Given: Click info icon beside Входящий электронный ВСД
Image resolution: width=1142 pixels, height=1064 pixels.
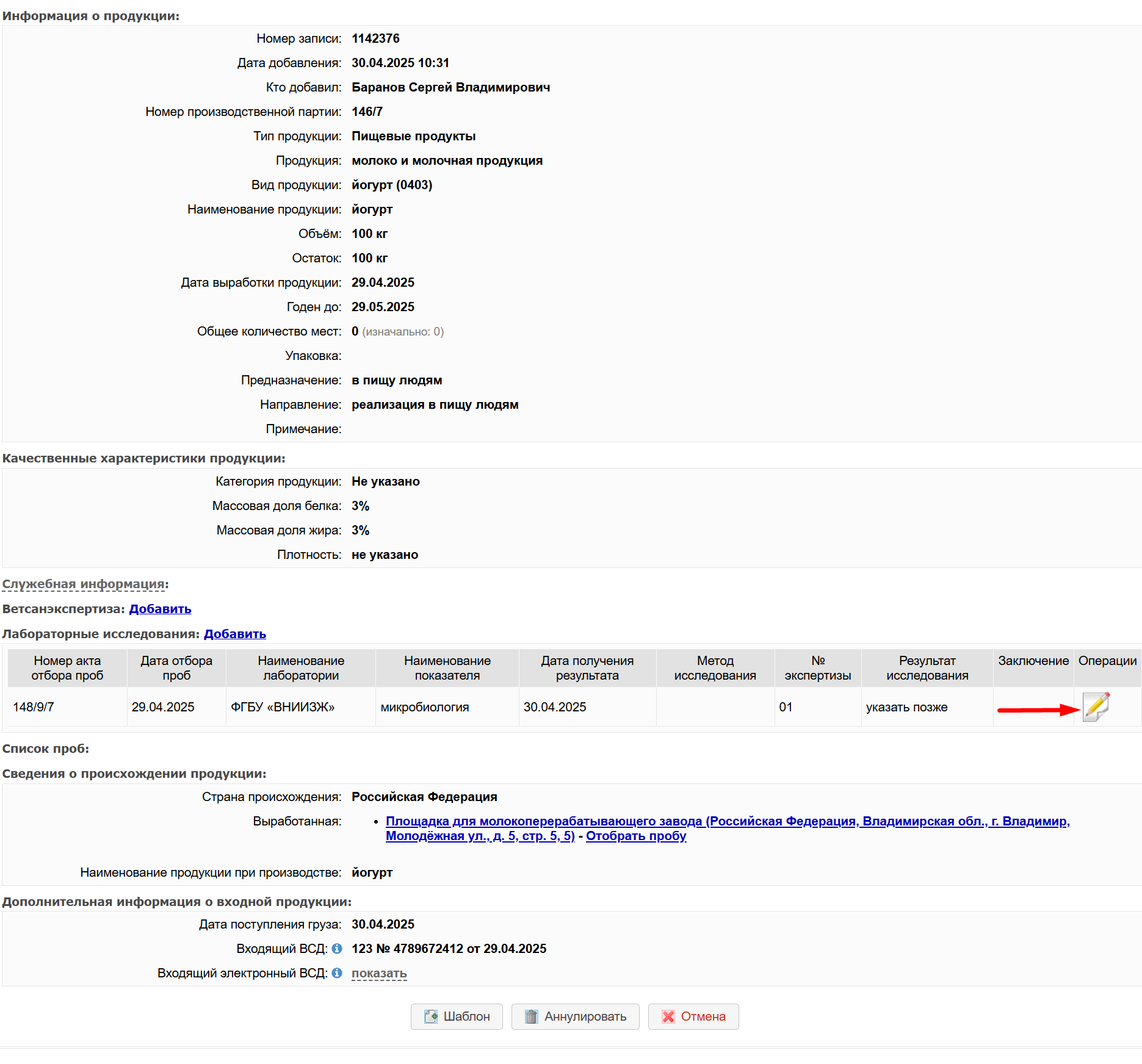Looking at the screenshot, I should [x=337, y=973].
